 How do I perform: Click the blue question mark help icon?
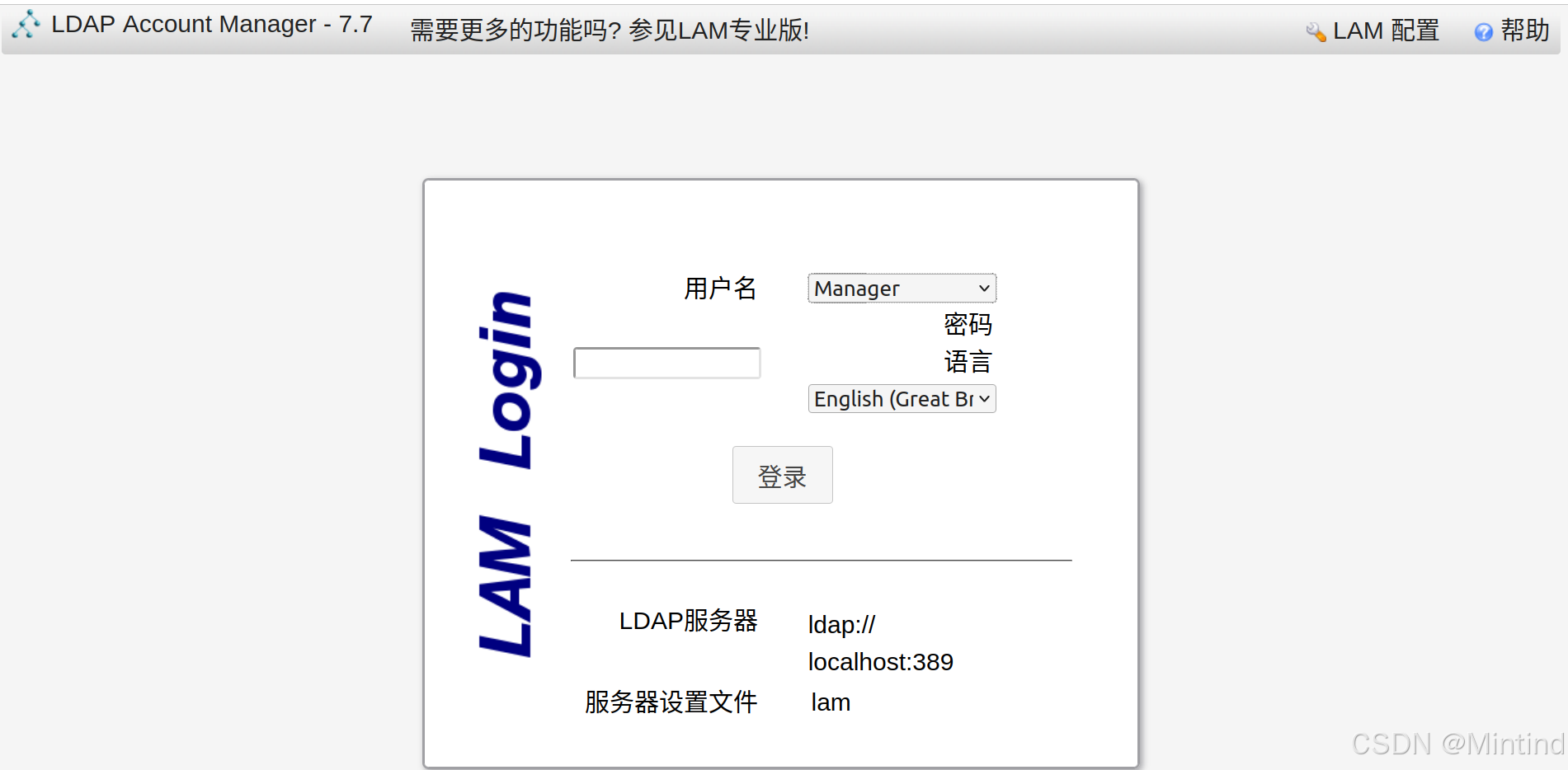pos(1483,32)
